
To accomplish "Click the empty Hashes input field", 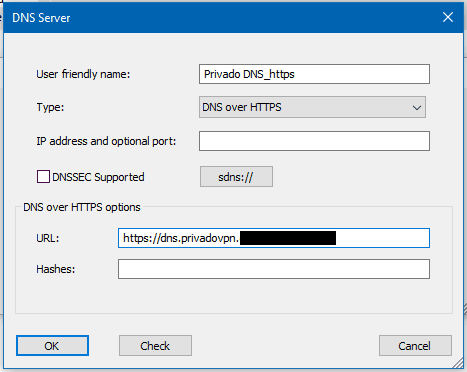I will pyautogui.click(x=274, y=269).
